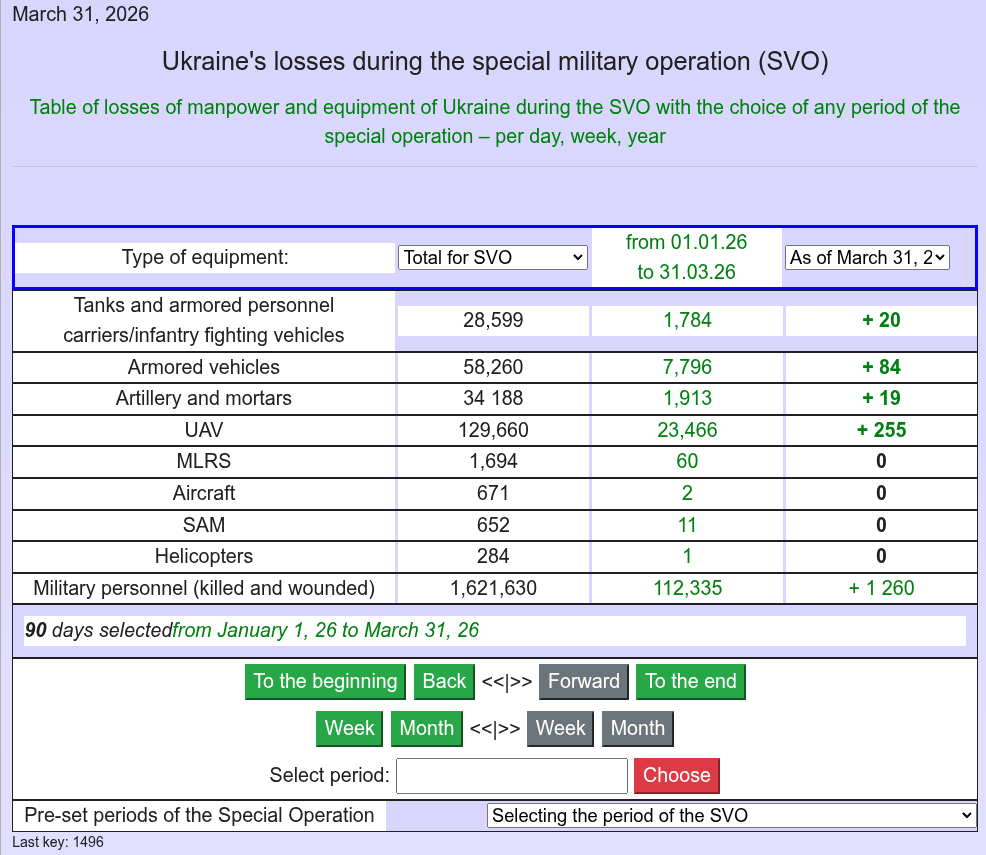986x855 pixels.
Task: Click the artillery daily change '+ 19'
Action: (x=881, y=399)
